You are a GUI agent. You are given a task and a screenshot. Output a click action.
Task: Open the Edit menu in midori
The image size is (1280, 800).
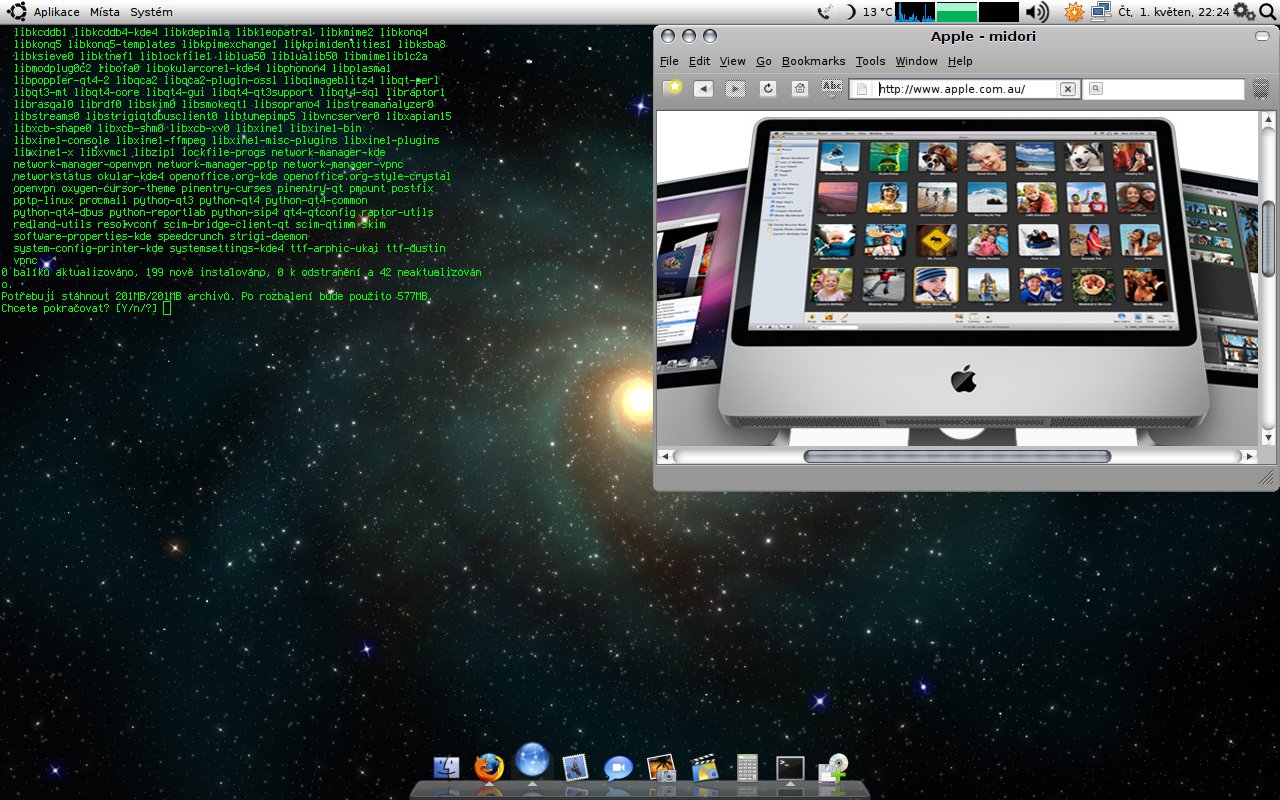[x=699, y=61]
